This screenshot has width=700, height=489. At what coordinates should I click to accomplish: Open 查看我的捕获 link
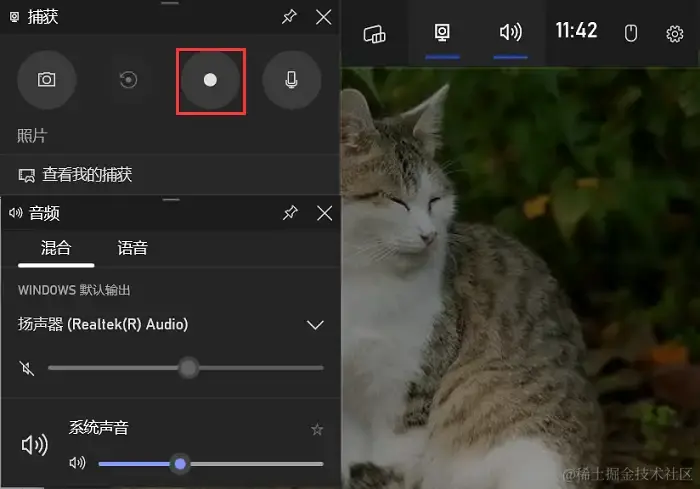click(75, 175)
